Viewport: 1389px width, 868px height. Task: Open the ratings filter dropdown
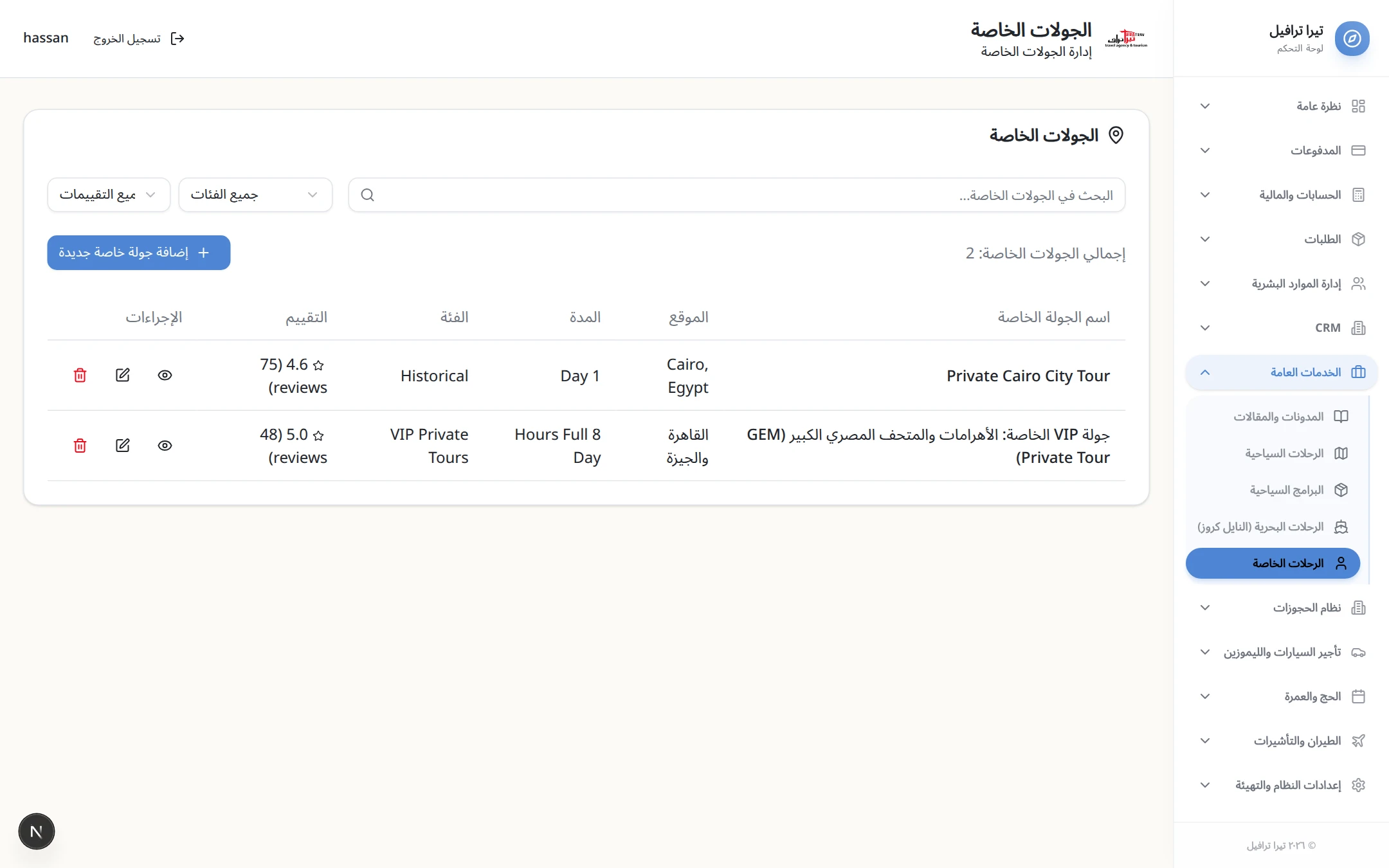click(x=109, y=195)
